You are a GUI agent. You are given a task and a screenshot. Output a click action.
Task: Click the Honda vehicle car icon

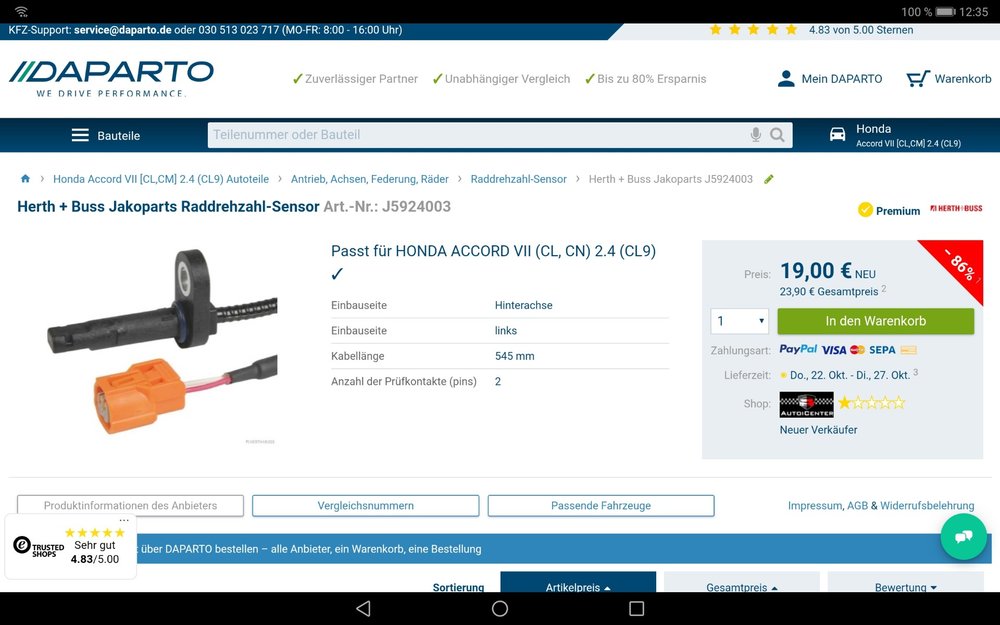(838, 135)
